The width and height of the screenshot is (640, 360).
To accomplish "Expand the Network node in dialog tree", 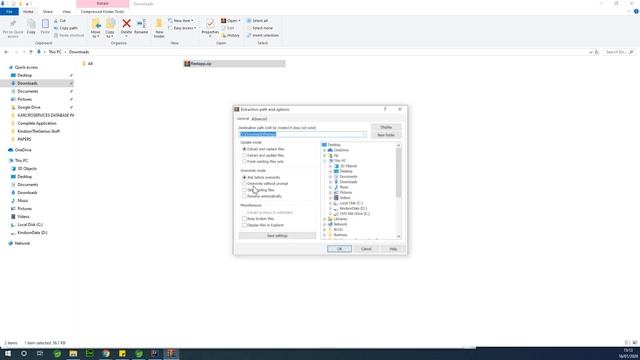I will coord(325,224).
